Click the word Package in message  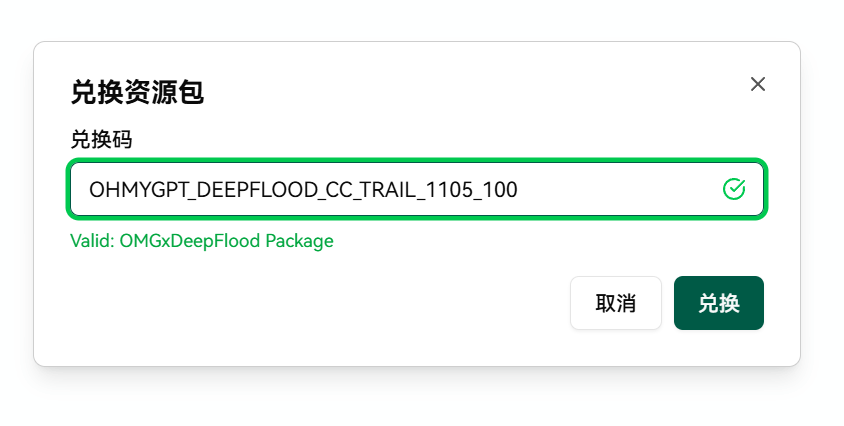[299, 241]
